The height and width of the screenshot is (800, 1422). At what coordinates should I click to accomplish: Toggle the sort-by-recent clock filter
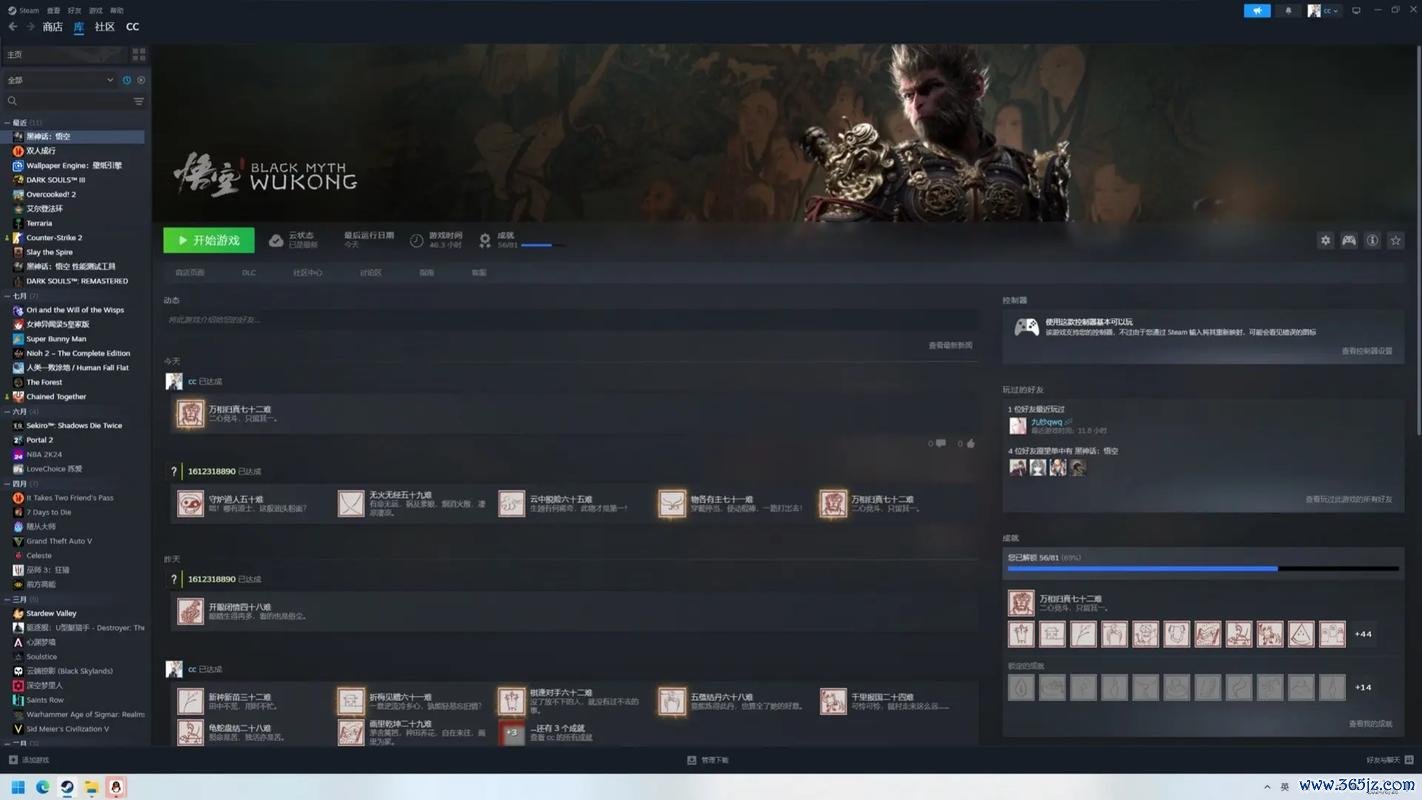tap(127, 80)
